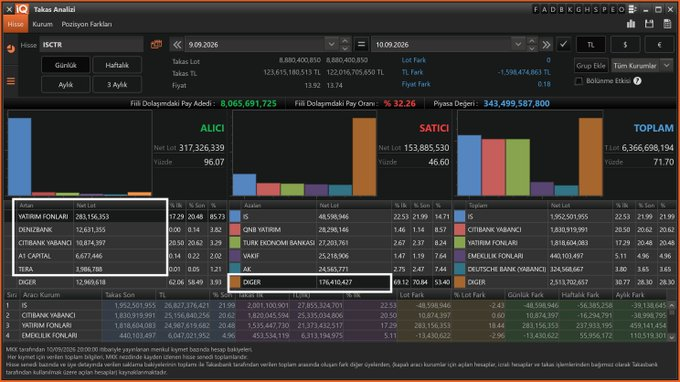Click the equals button between dates
This screenshot has width=680, height=382.
361,44
